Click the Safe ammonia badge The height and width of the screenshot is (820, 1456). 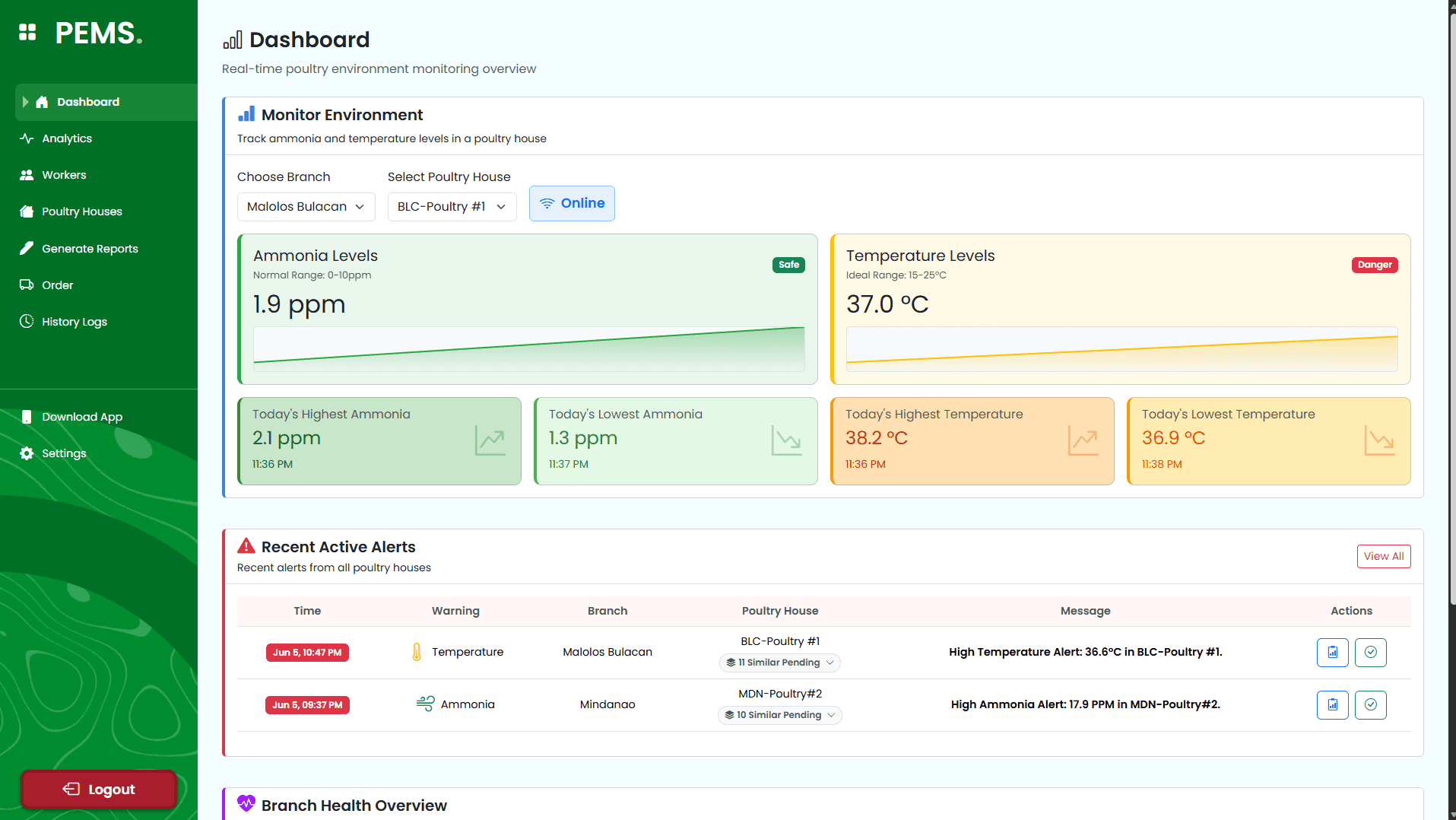pyautogui.click(x=788, y=265)
